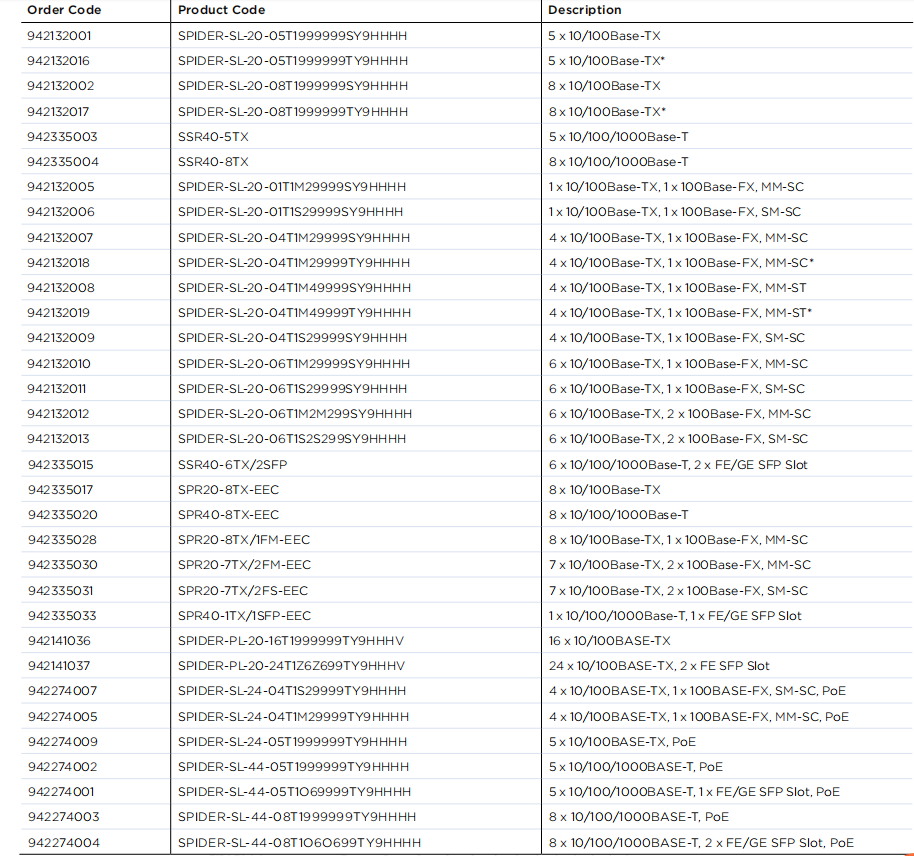The image size is (914, 856).
Task: Click order code 942274007
Action: click(x=62, y=691)
